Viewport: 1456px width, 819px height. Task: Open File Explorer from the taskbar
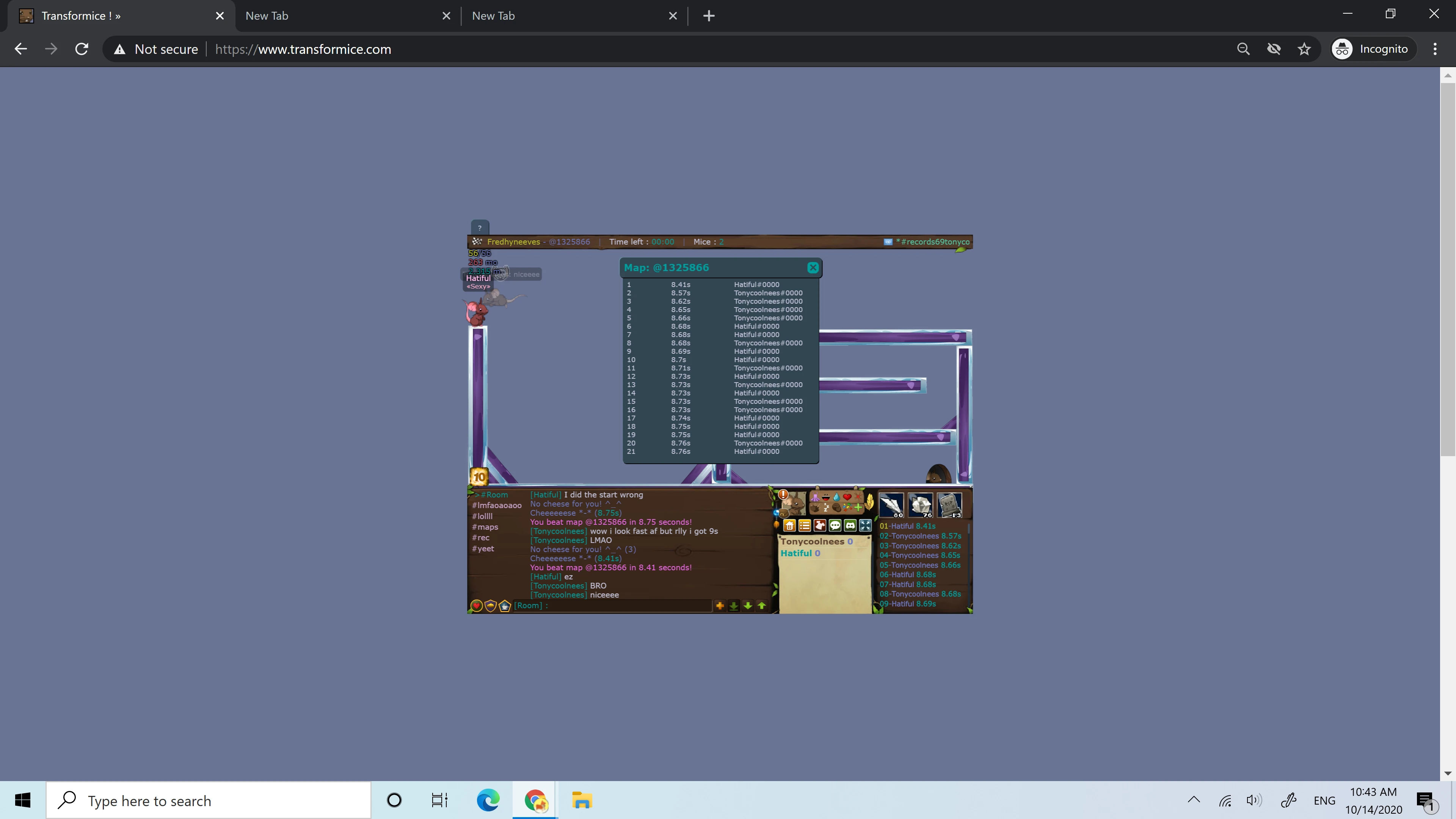coord(582,800)
